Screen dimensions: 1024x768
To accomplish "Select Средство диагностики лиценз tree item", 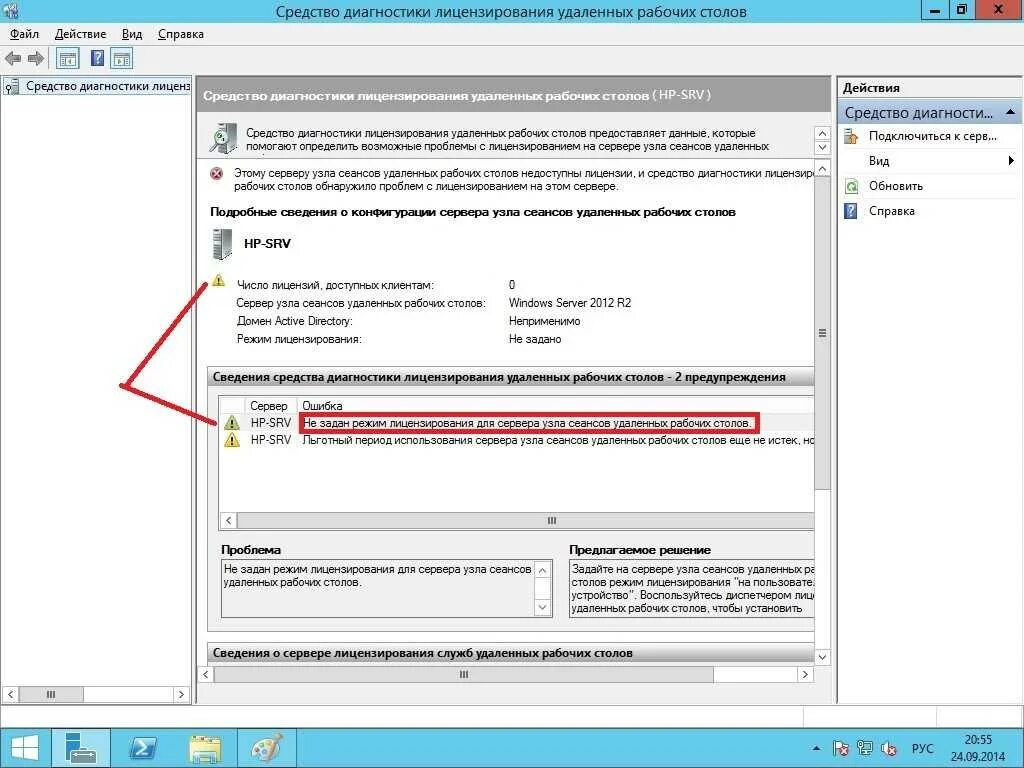I will (108, 86).
